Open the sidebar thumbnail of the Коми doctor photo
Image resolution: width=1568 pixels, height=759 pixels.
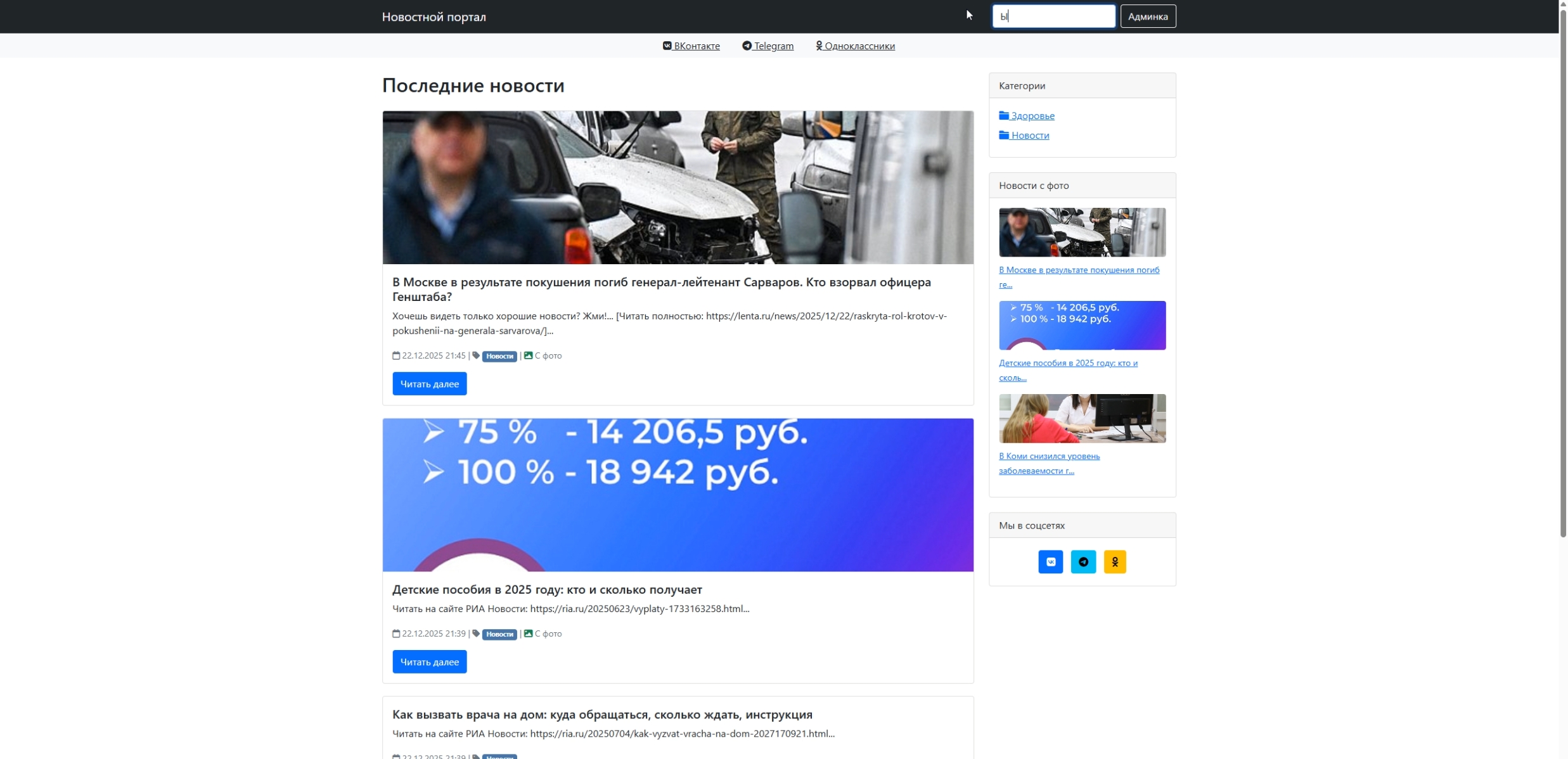(1081, 418)
